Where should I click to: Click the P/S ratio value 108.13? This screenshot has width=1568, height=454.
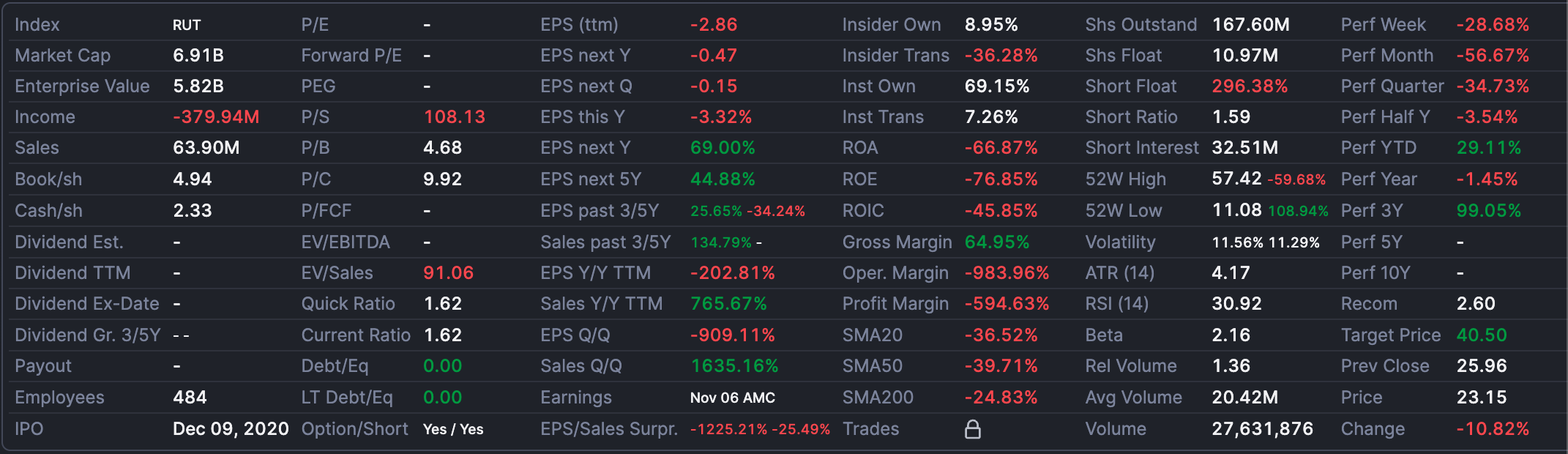(x=454, y=117)
